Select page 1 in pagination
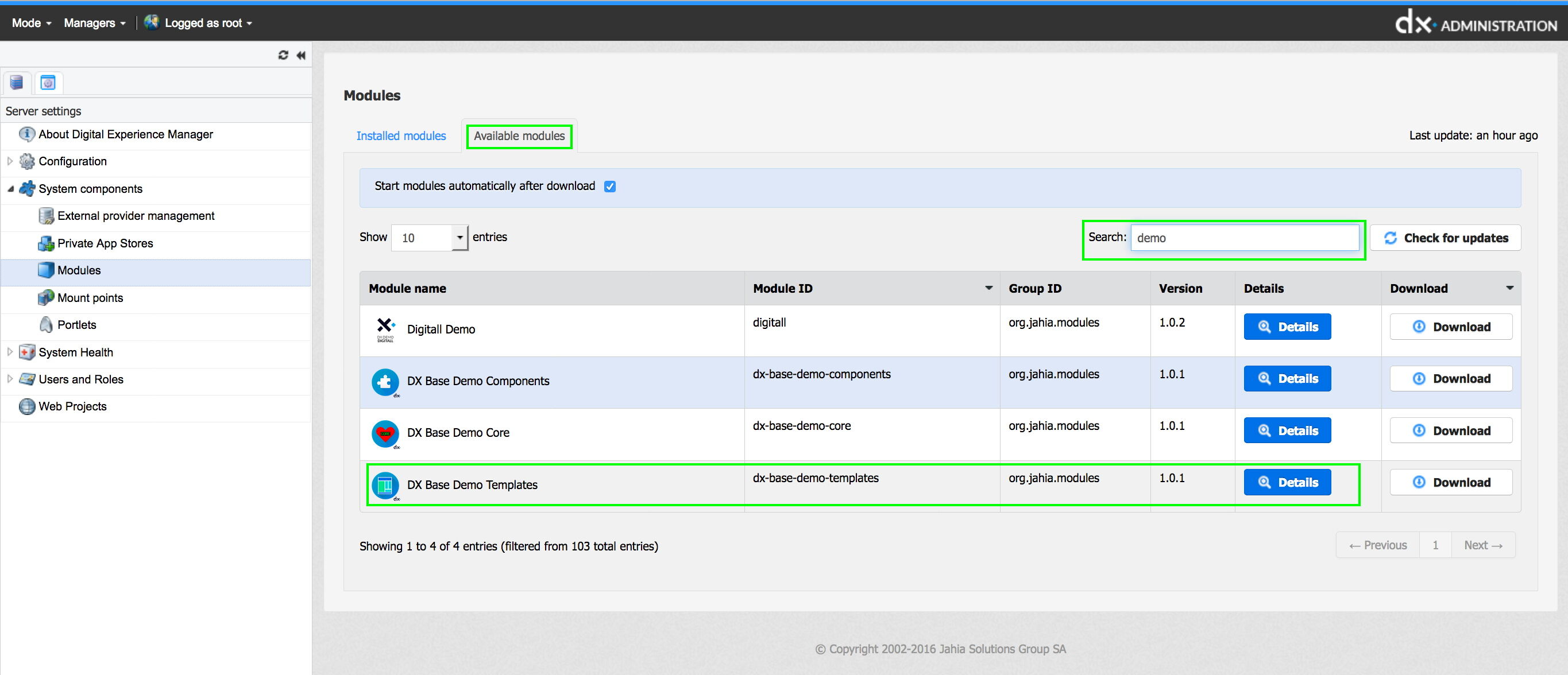 1435,545
